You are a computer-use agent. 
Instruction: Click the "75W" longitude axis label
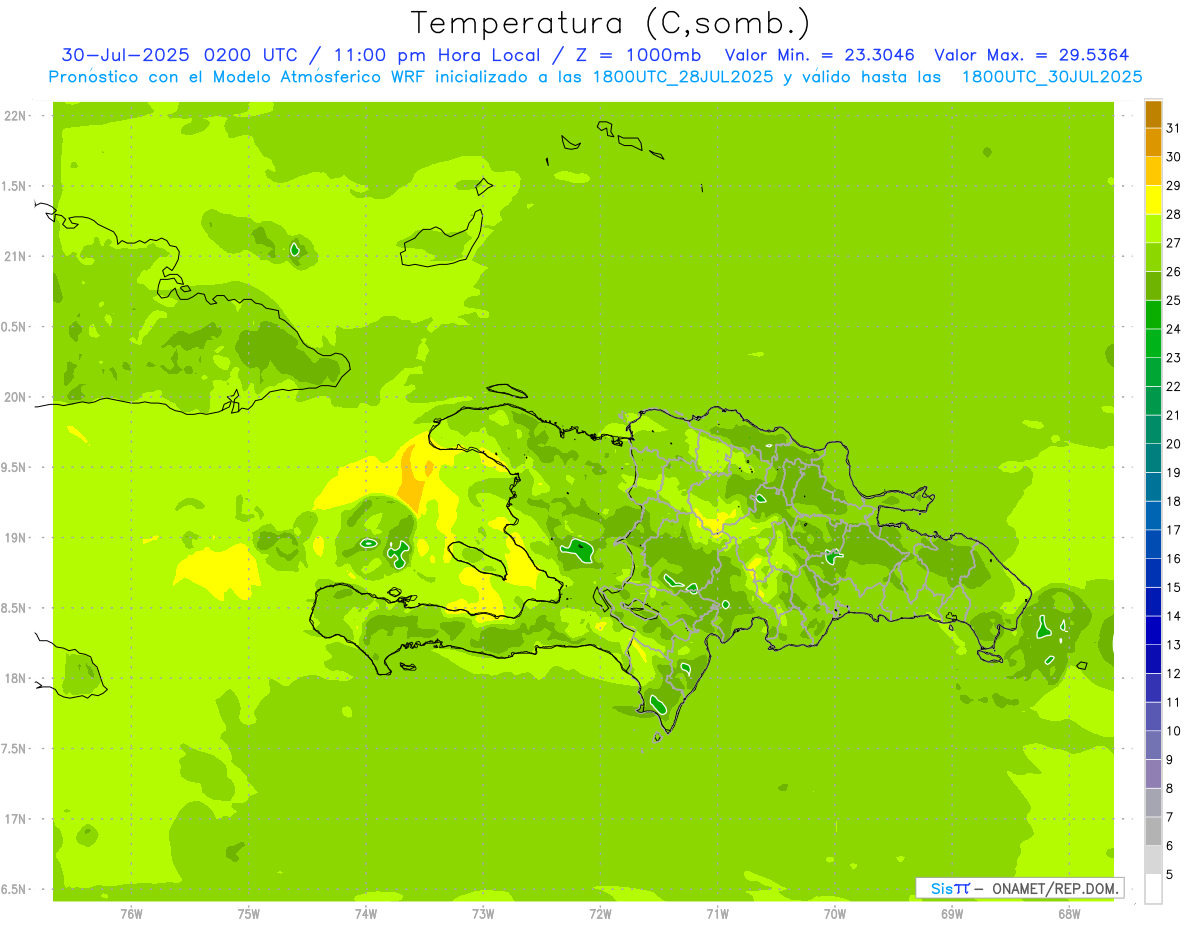pyautogui.click(x=249, y=913)
